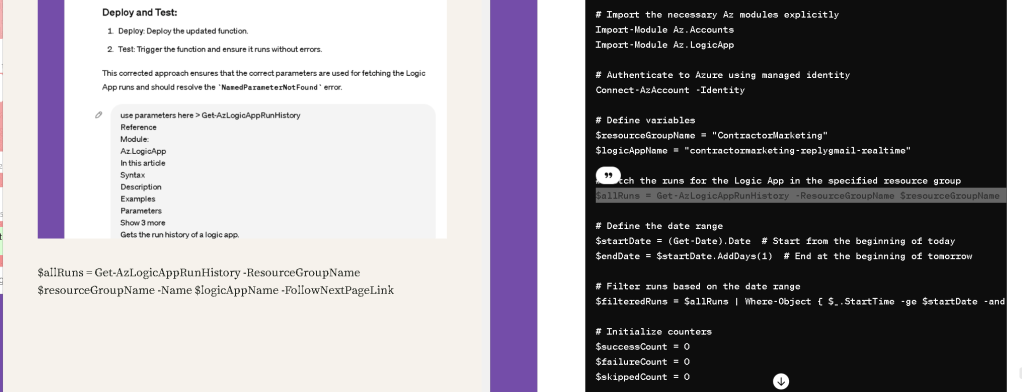Click the "# Filter runs based on the date range" comment
This screenshot has width=1022, height=392.
click(697, 286)
